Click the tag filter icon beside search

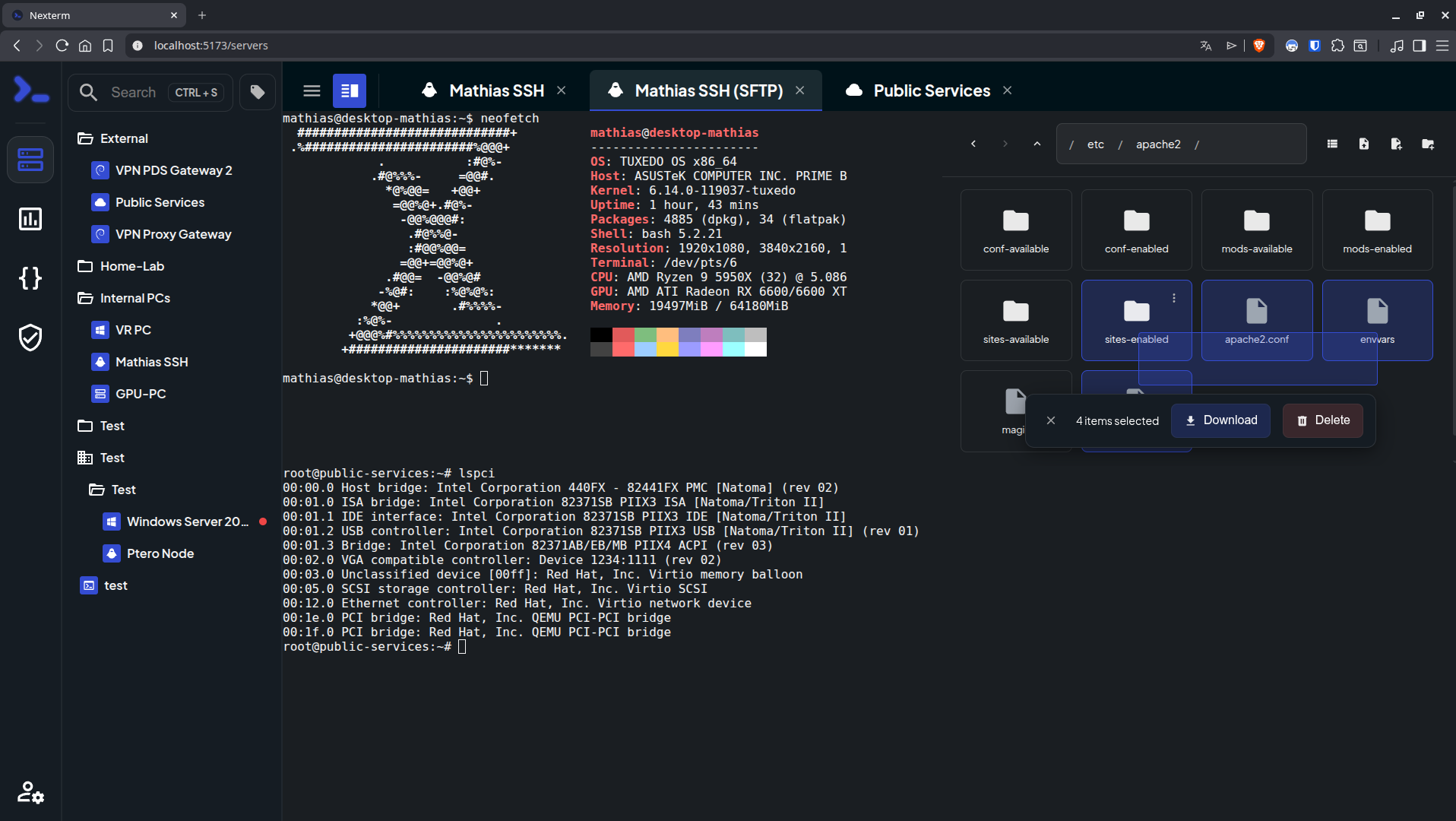(258, 92)
